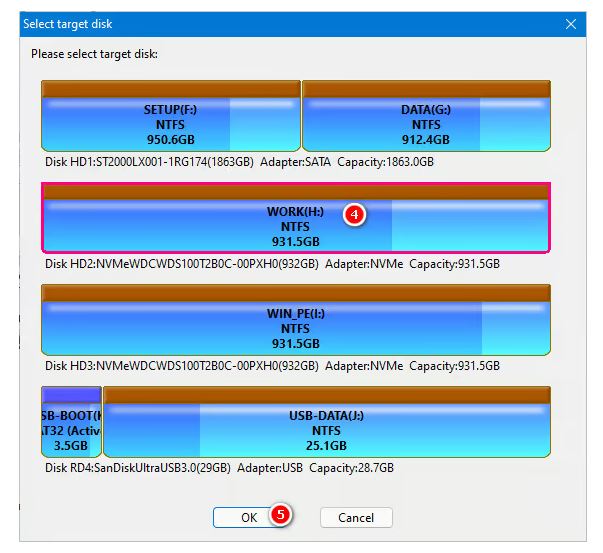Confirm selection with the OK button
603x553 pixels.
point(248,517)
